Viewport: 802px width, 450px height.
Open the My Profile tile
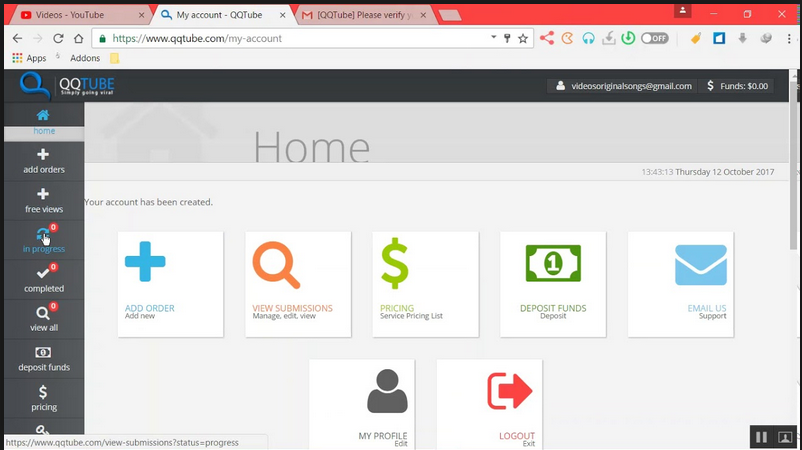(x=362, y=404)
